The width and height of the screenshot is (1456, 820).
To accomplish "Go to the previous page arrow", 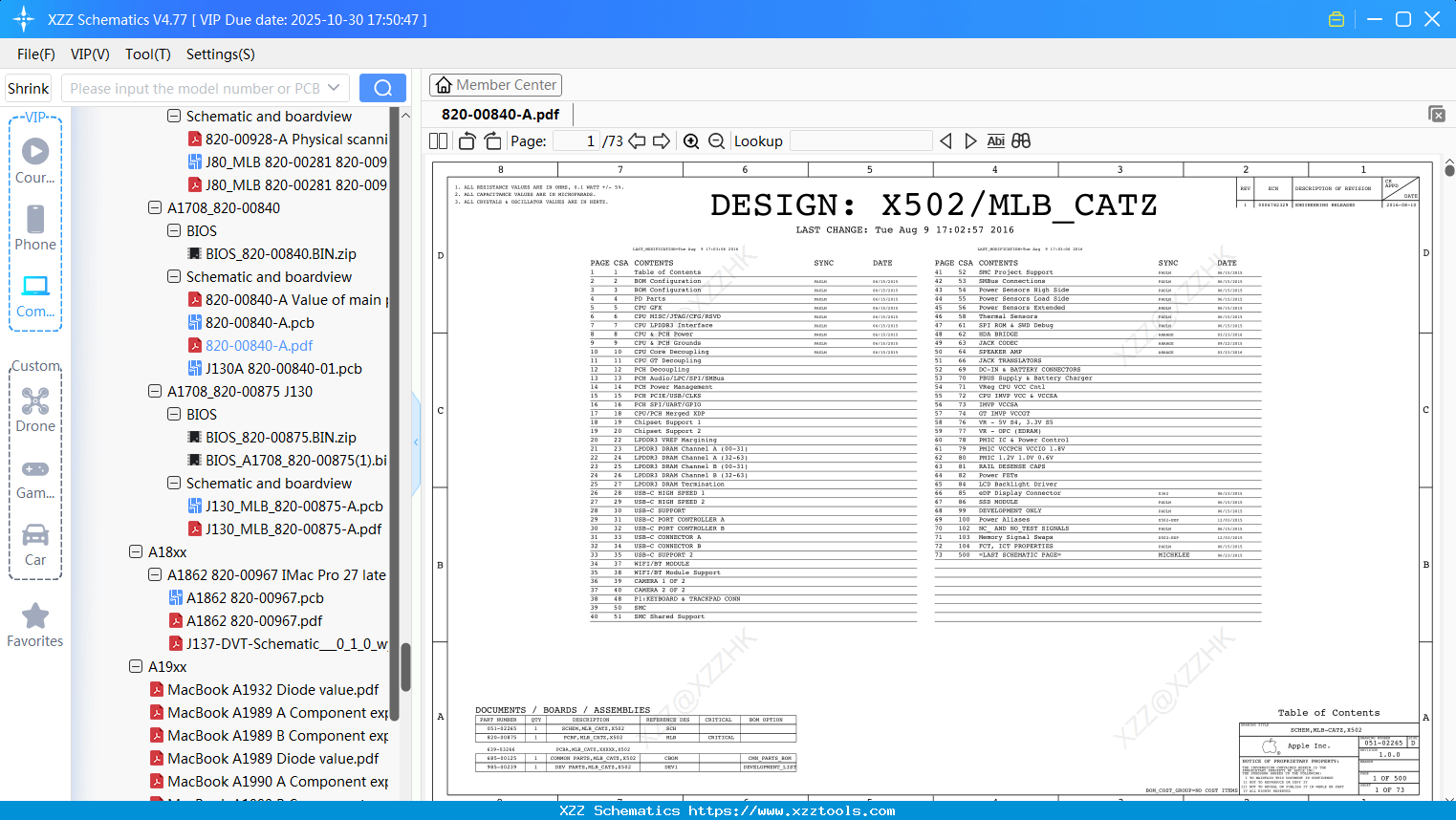I will (x=637, y=141).
